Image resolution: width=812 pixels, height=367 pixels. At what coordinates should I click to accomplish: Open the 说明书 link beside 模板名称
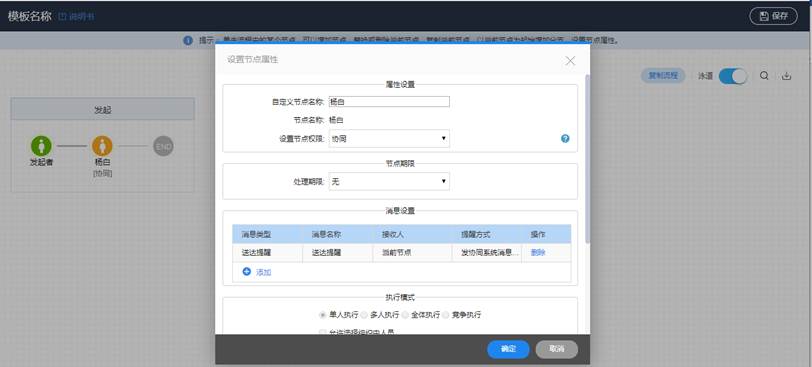(x=76, y=17)
